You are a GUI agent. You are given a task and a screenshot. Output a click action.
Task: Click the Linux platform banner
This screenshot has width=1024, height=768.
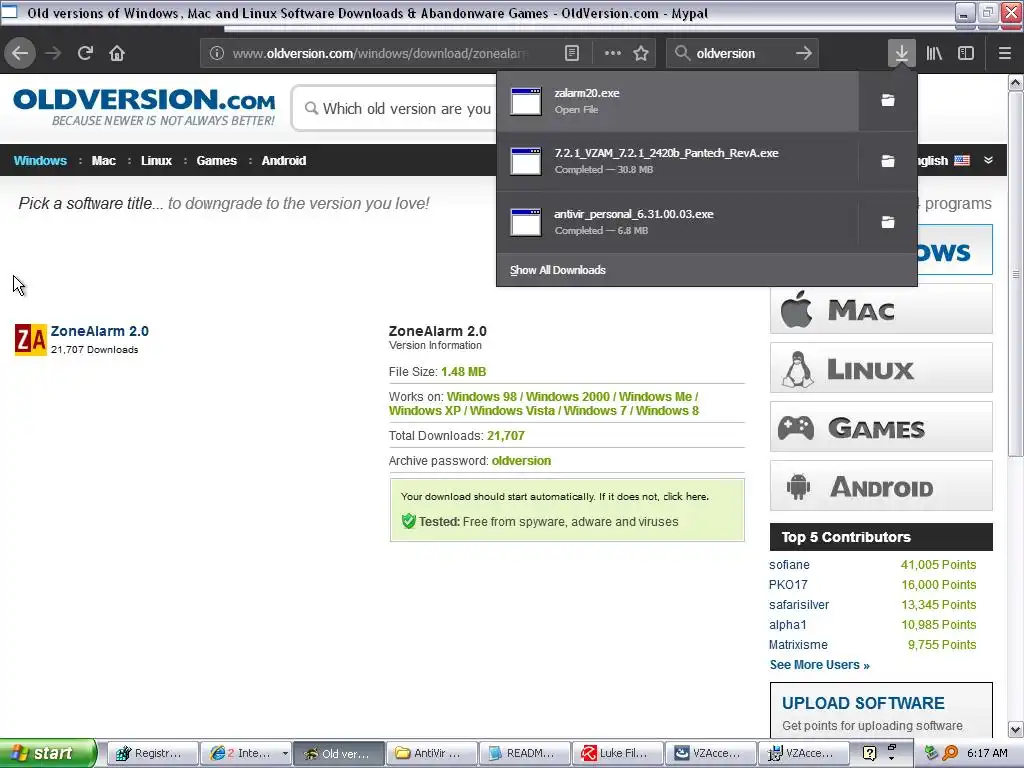pos(881,368)
